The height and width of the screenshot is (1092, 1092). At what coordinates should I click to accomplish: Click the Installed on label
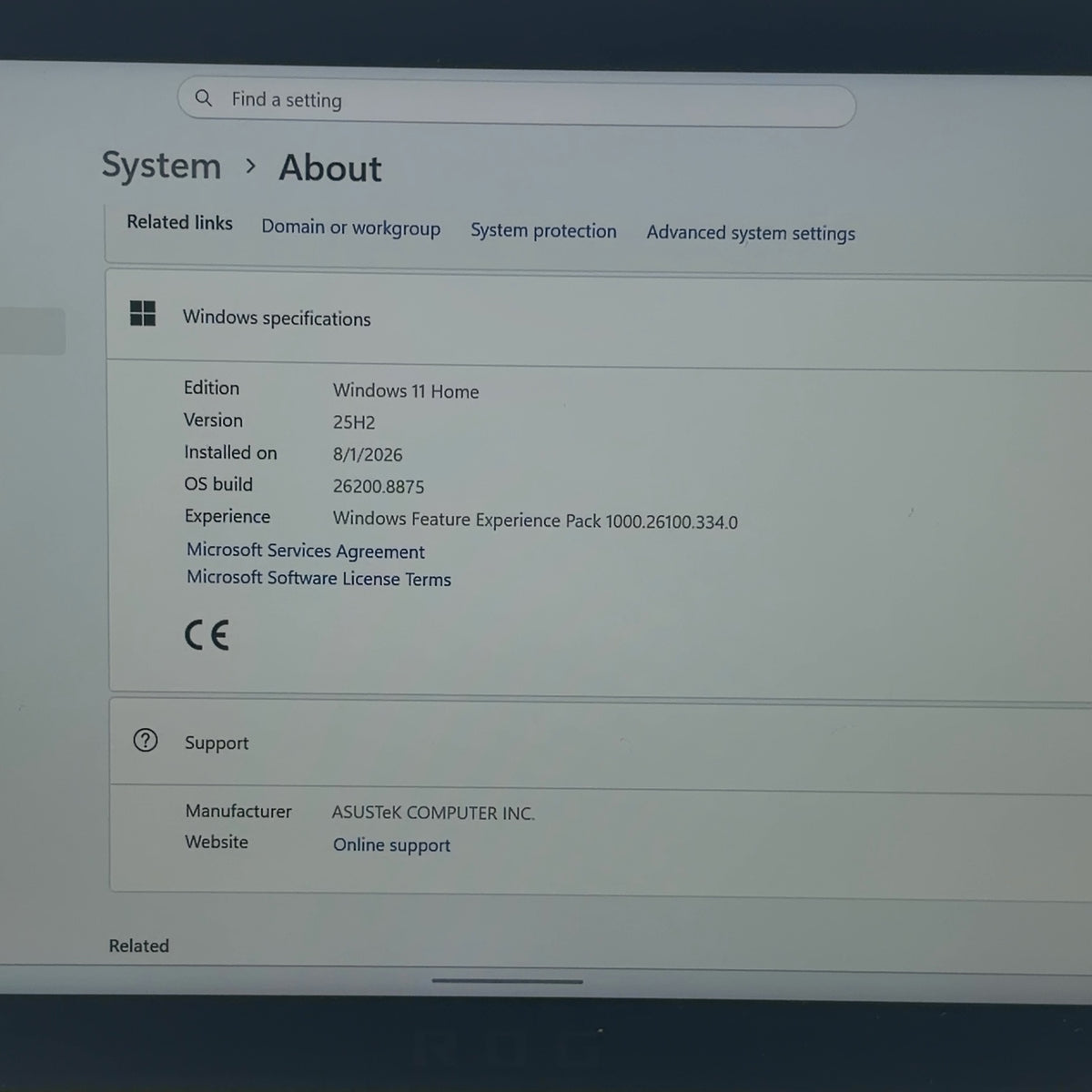point(230,452)
